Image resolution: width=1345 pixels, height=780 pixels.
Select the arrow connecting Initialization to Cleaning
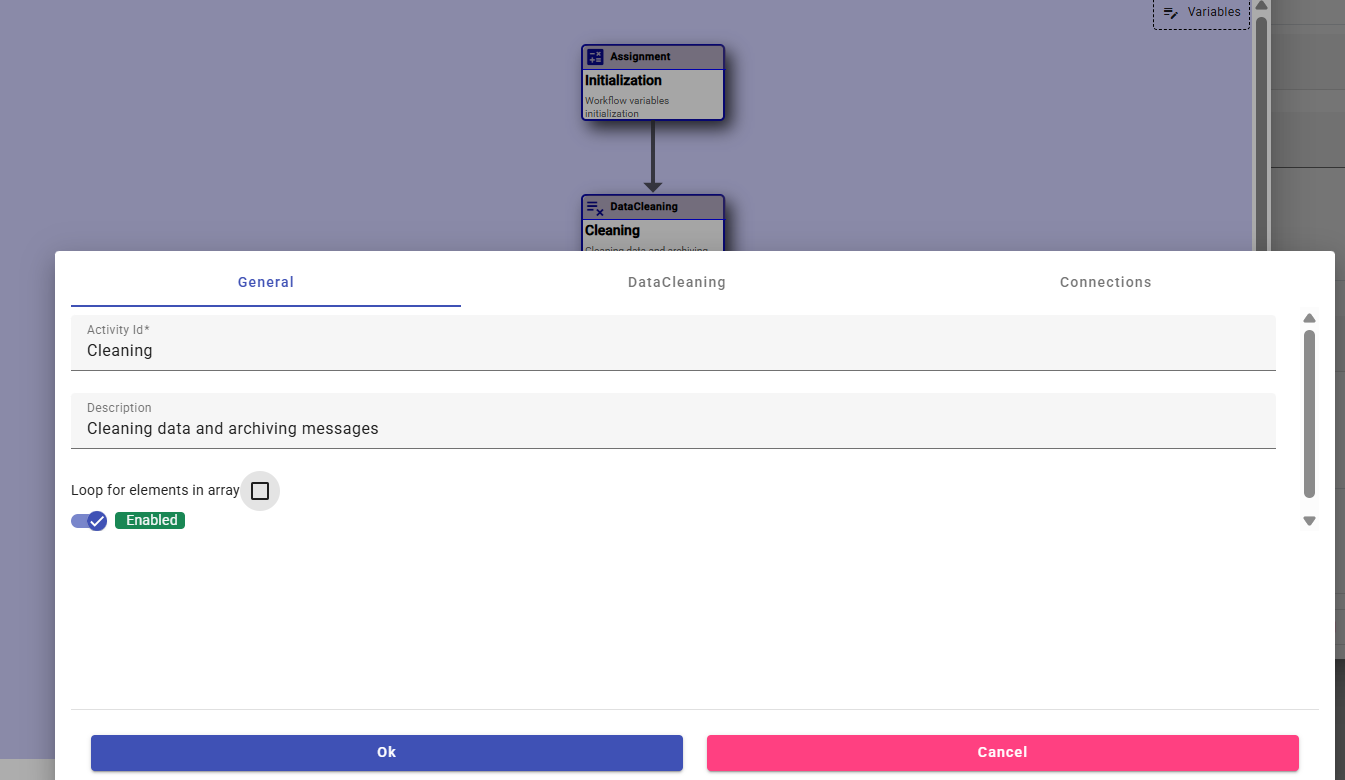pos(653,156)
